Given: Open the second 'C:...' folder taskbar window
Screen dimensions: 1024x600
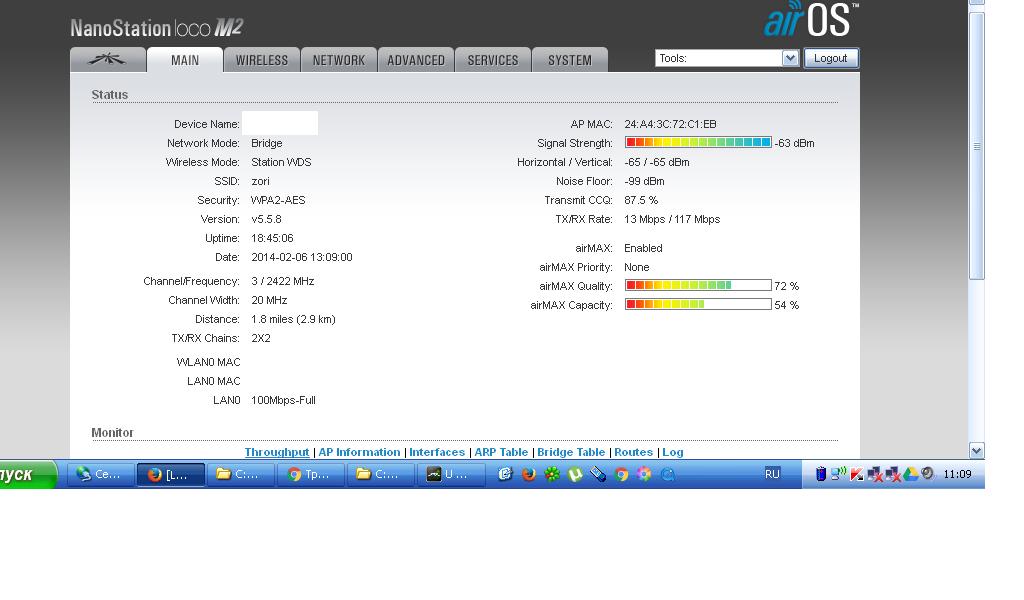Looking at the screenshot, I should pyautogui.click(x=383, y=475).
